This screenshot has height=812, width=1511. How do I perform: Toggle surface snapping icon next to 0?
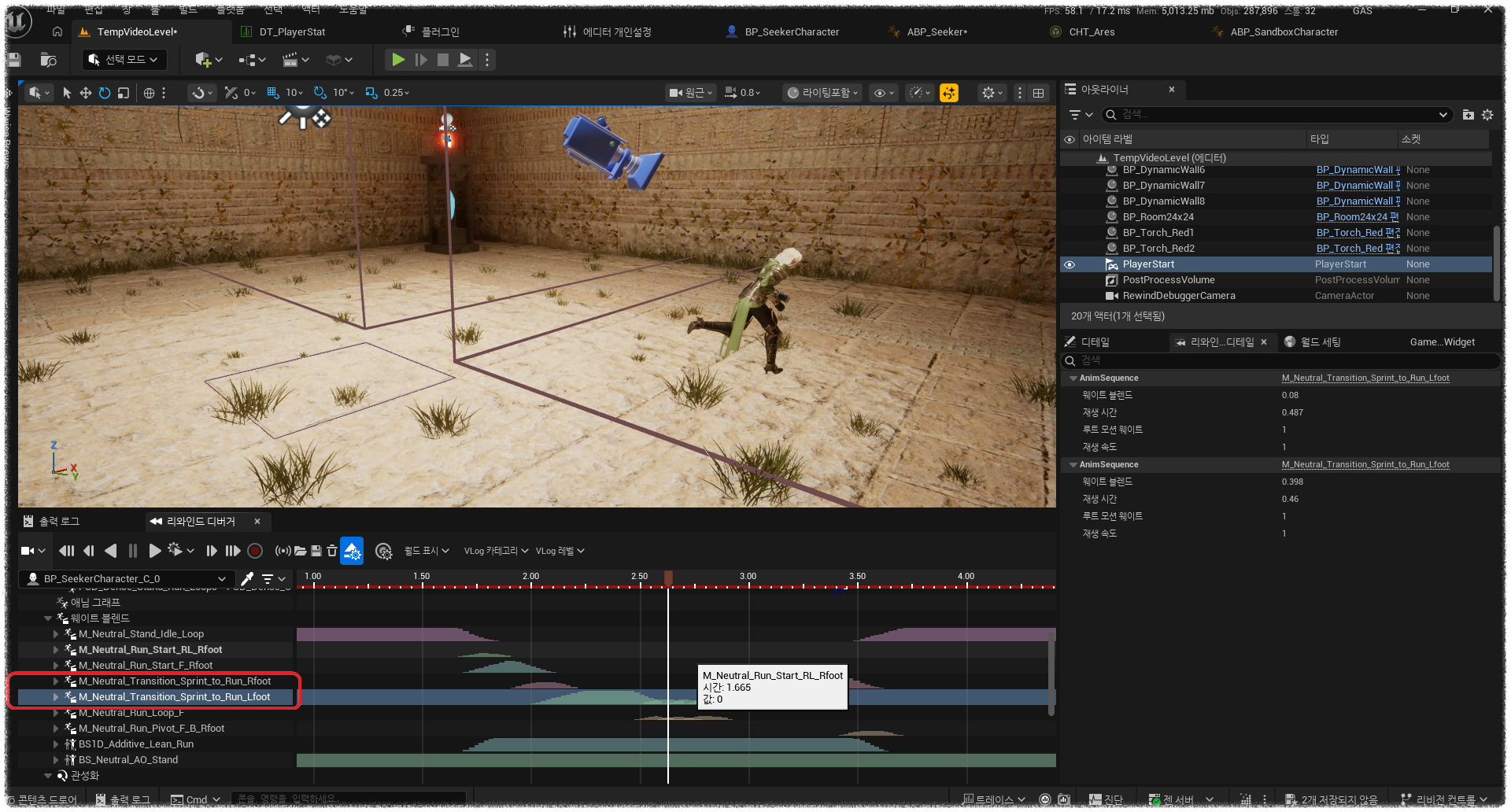click(231, 93)
